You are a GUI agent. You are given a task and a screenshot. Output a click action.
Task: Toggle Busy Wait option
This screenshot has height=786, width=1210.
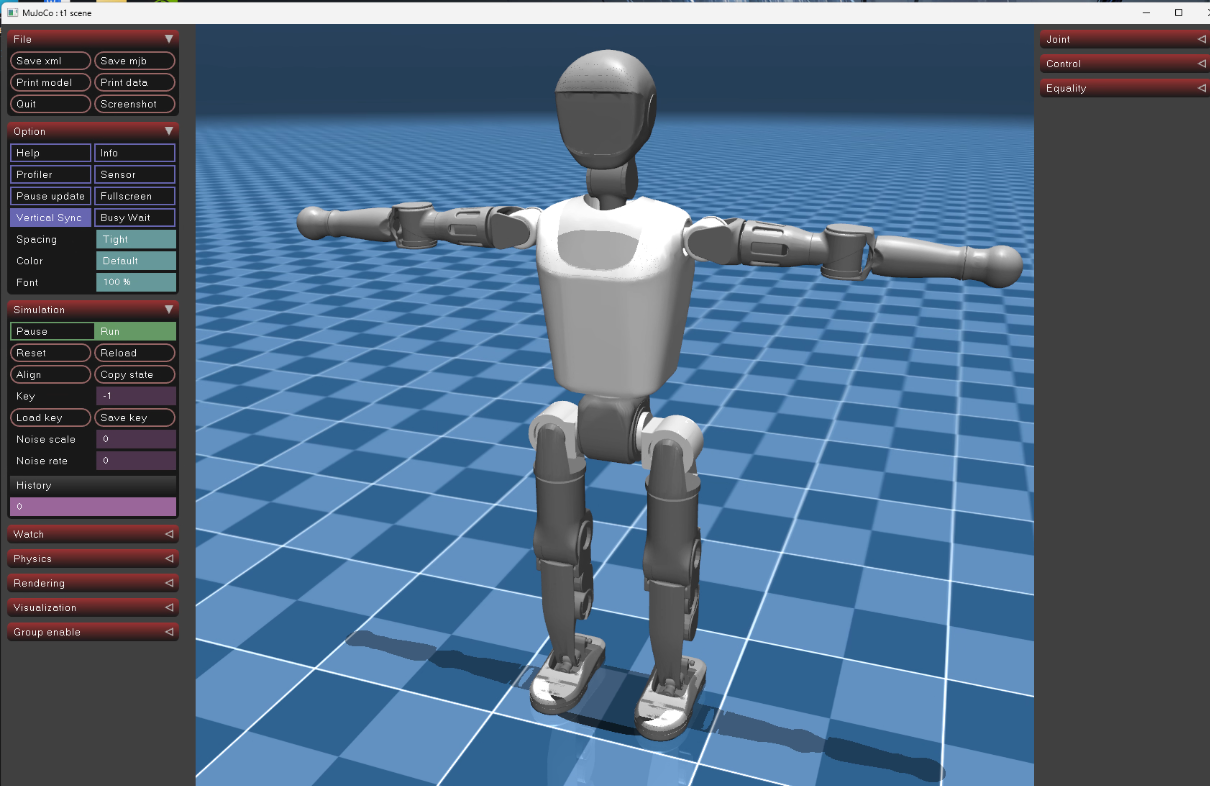(x=135, y=218)
